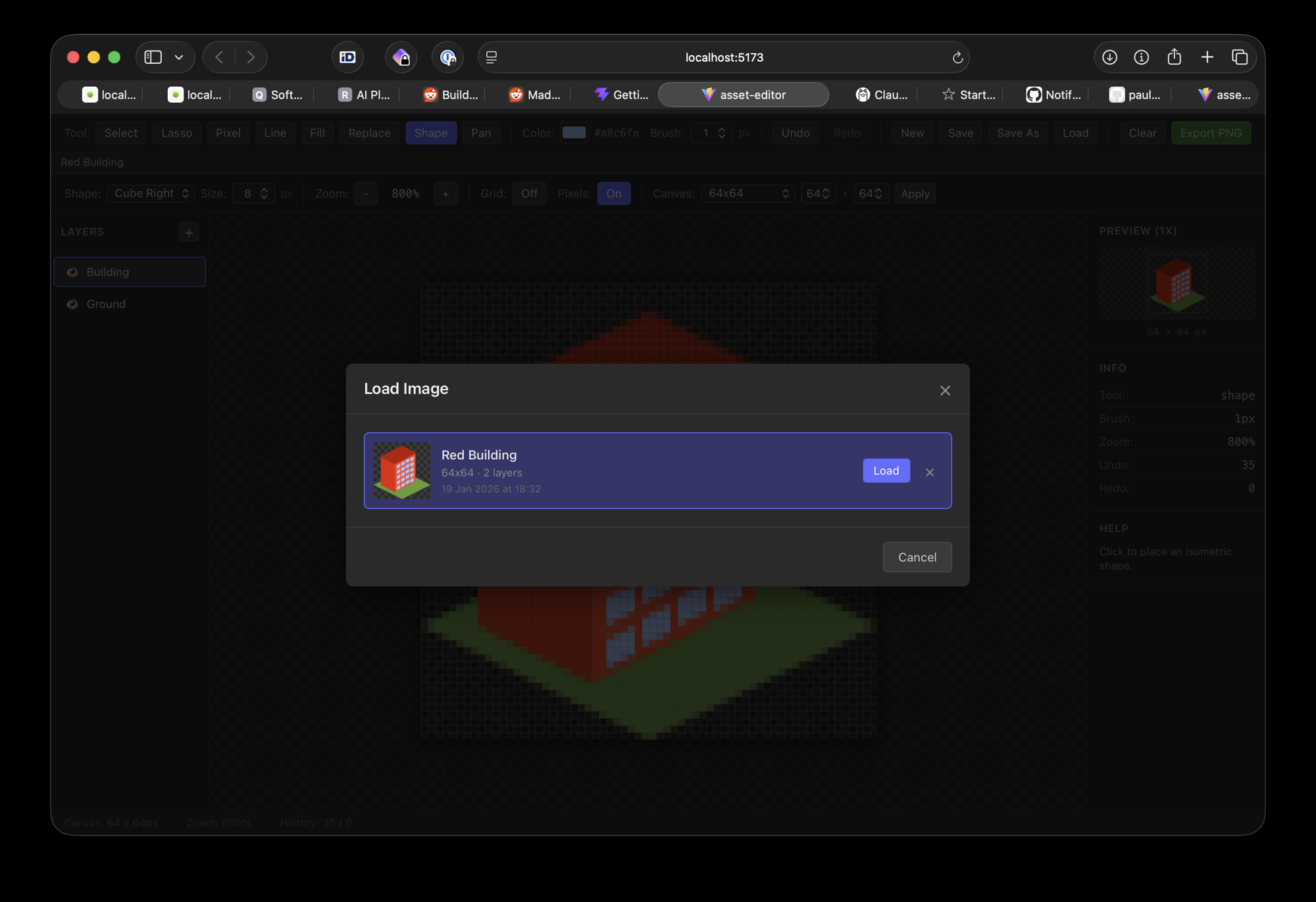Hide the Building layer eye icon
The width and height of the screenshot is (1316, 902).
click(72, 272)
